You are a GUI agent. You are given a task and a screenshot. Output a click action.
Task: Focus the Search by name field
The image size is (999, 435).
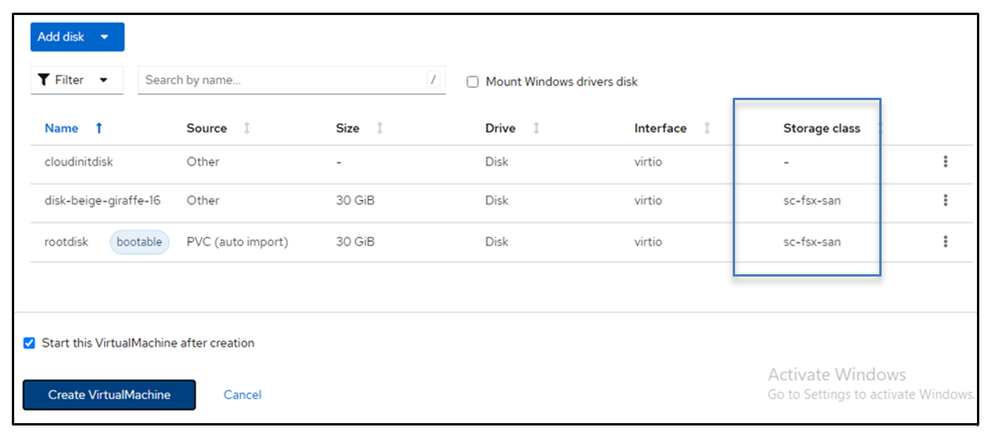[281, 80]
